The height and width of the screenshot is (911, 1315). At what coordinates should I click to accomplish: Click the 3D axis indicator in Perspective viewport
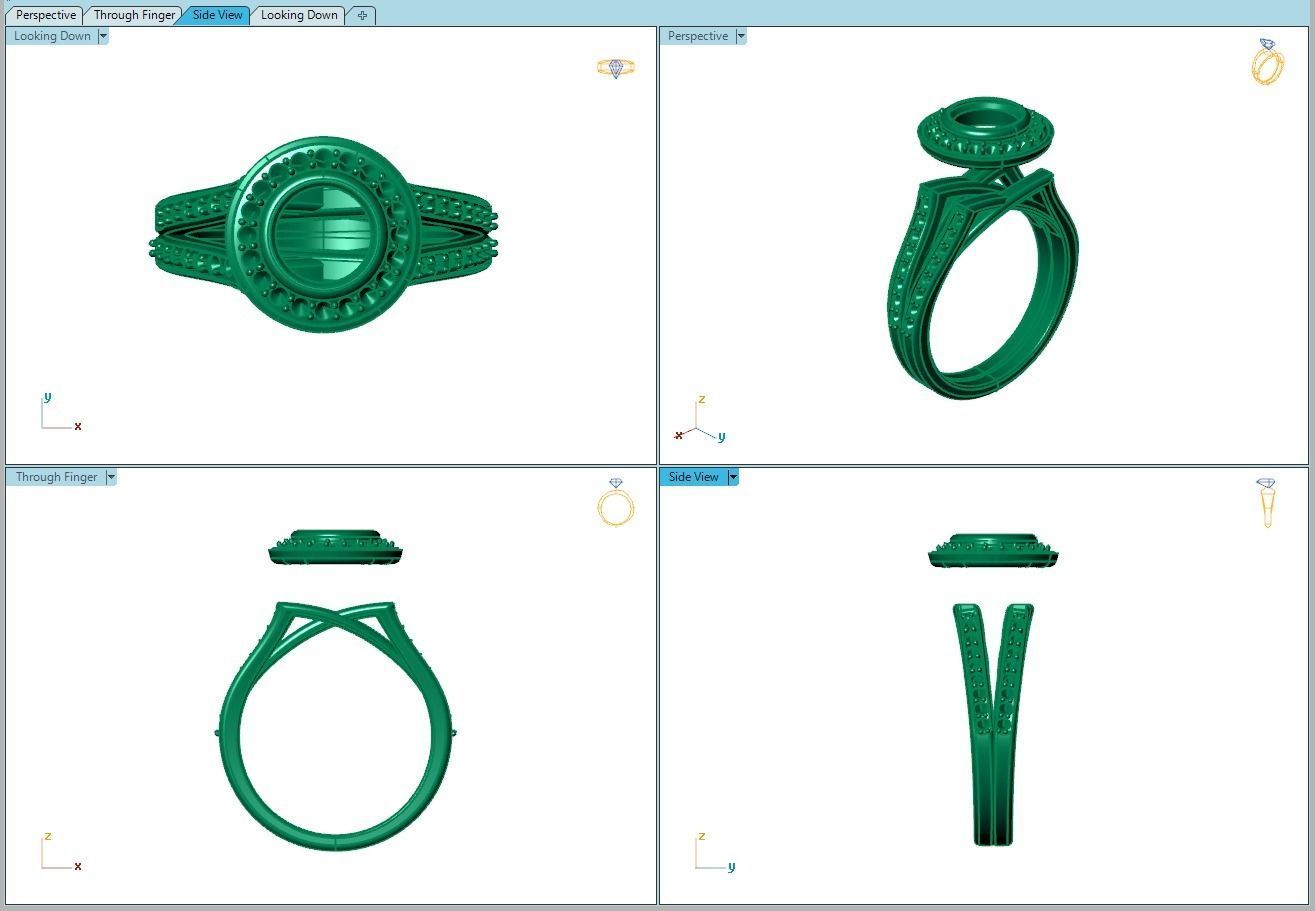(x=699, y=419)
